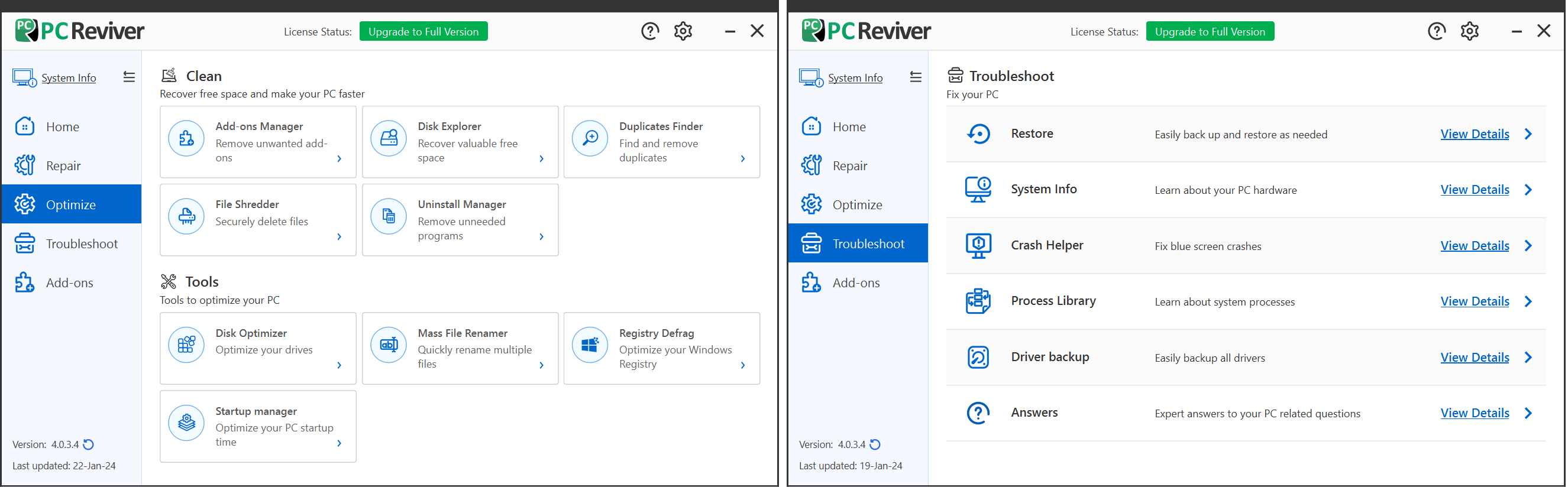The height and width of the screenshot is (487, 1568).
Task: Click Startup manager icon
Action: coord(186,423)
